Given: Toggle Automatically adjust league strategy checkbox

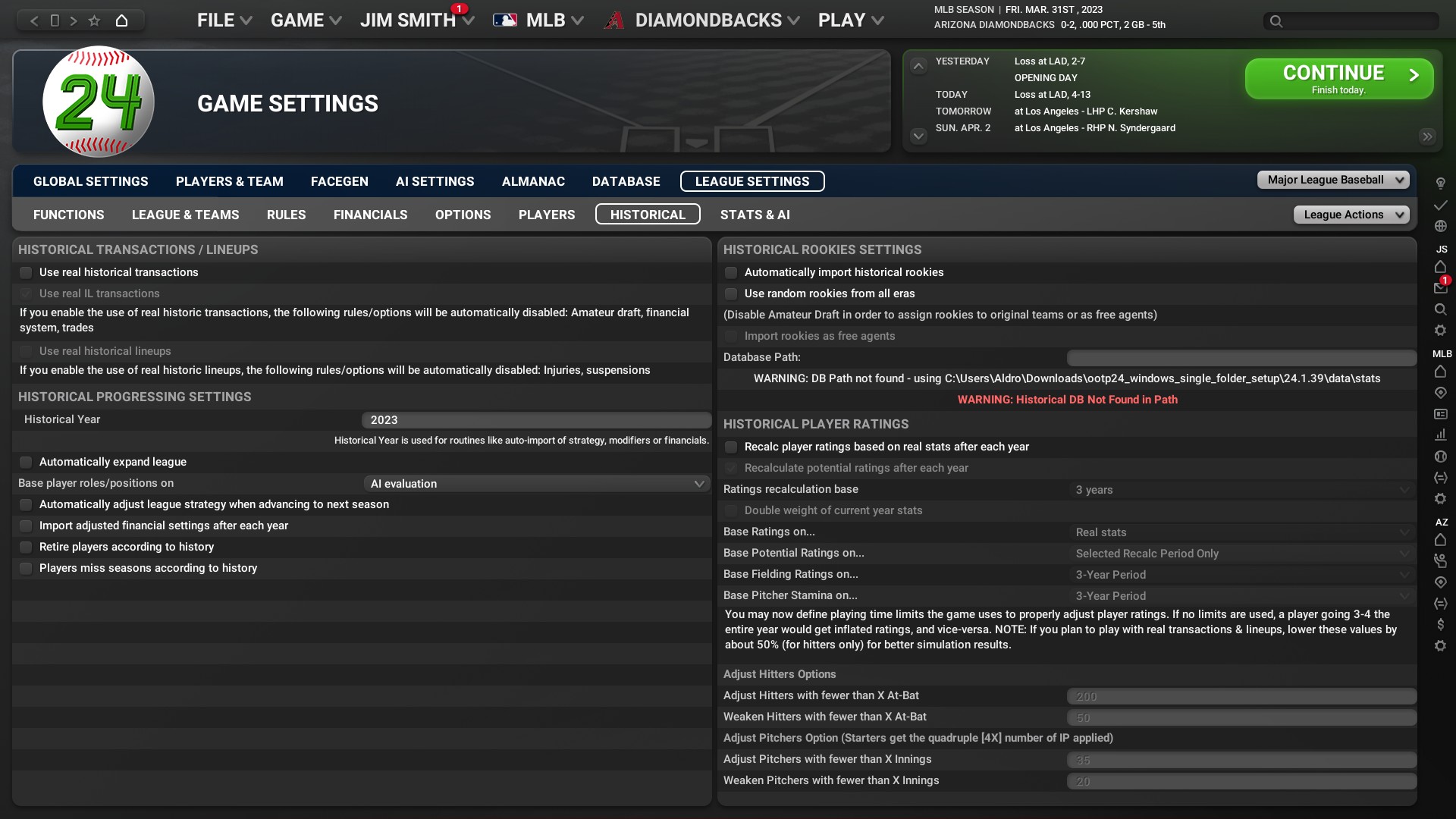Looking at the screenshot, I should coord(26,504).
